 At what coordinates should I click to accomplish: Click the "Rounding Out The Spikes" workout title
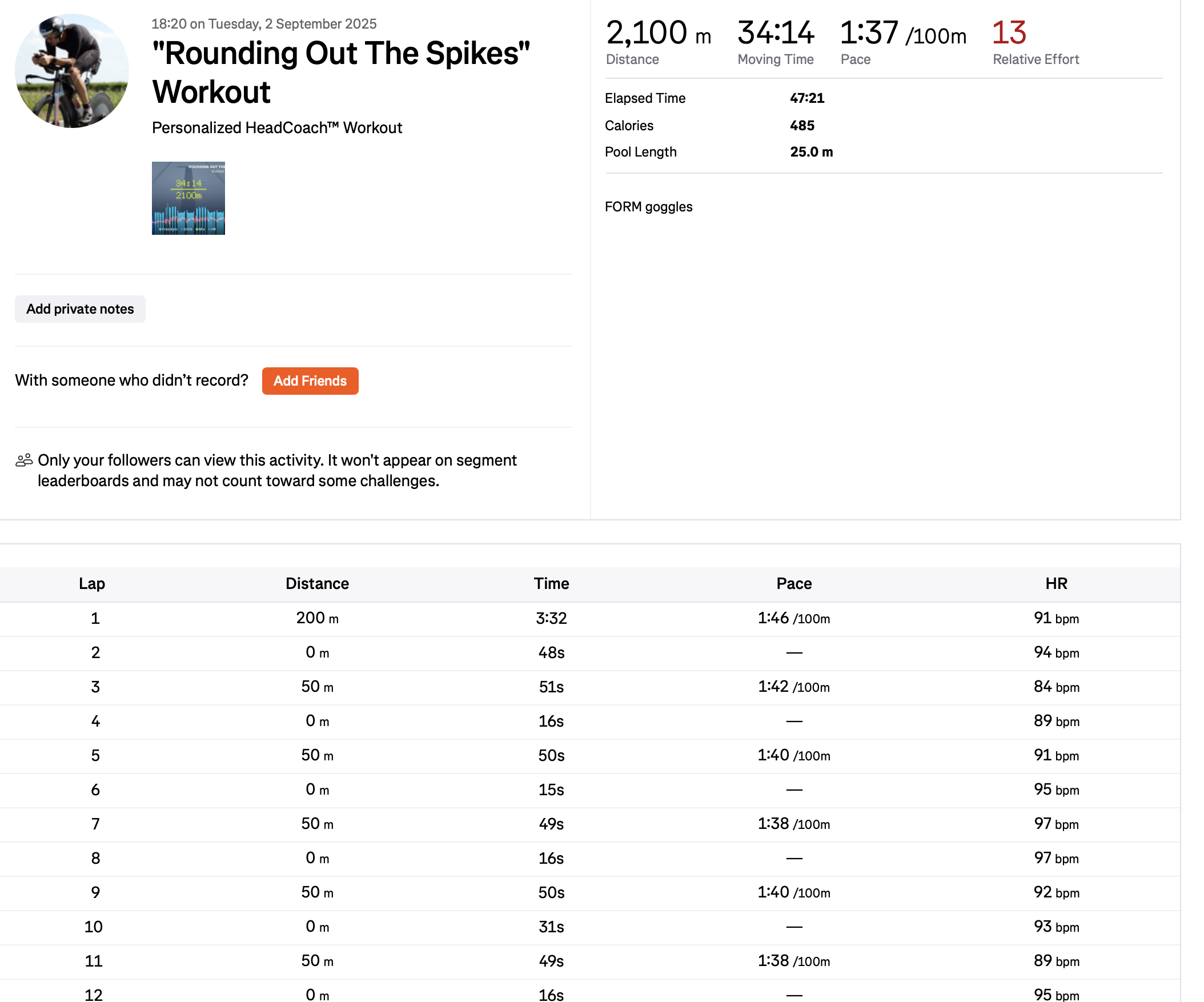tap(340, 73)
